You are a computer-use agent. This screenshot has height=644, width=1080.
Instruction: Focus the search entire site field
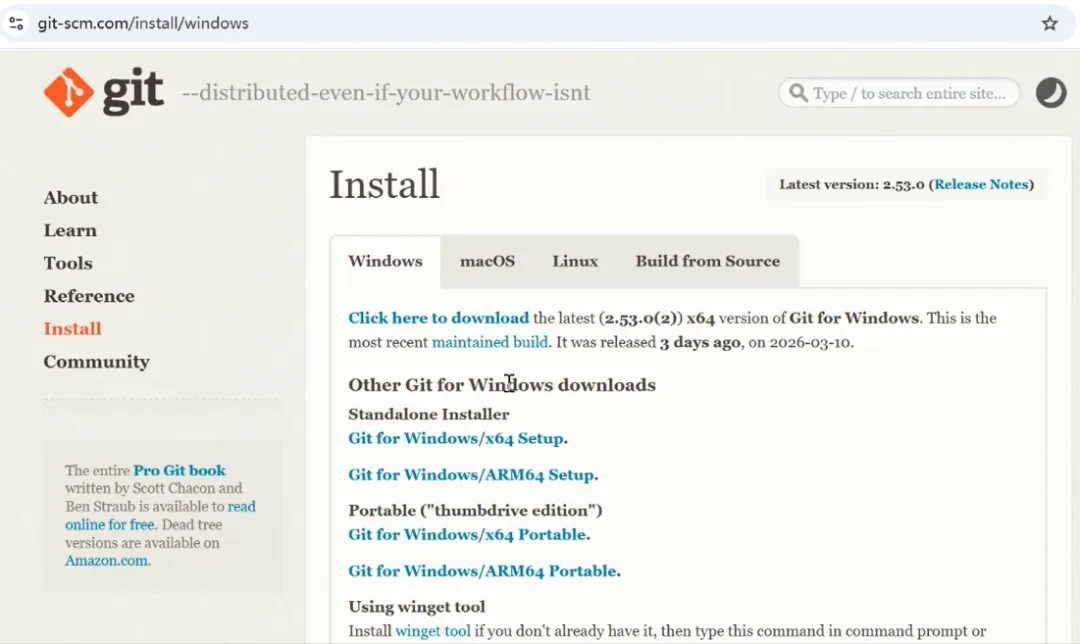coord(899,93)
